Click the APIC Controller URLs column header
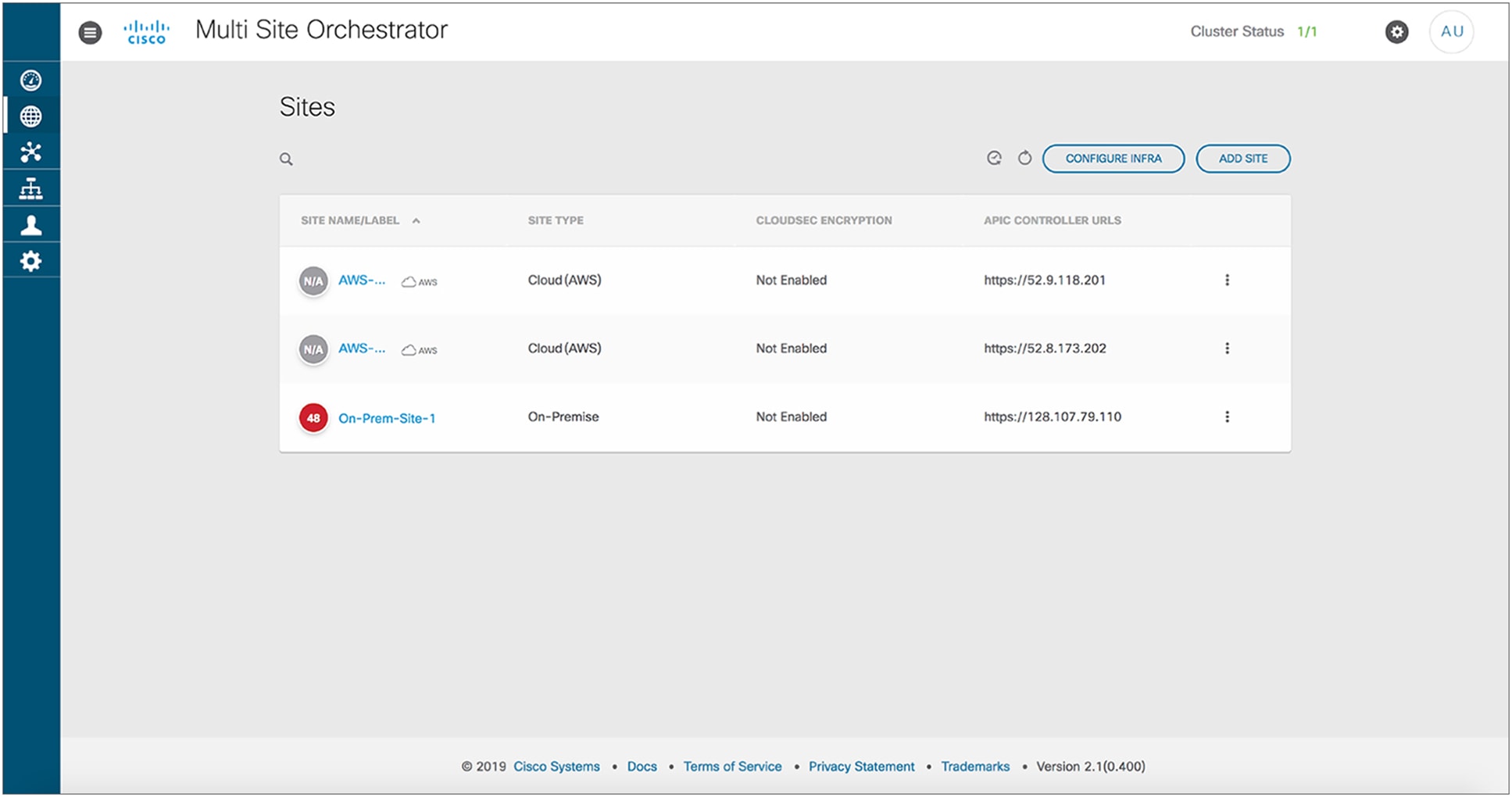The height and width of the screenshot is (797, 1512). [x=1053, y=220]
